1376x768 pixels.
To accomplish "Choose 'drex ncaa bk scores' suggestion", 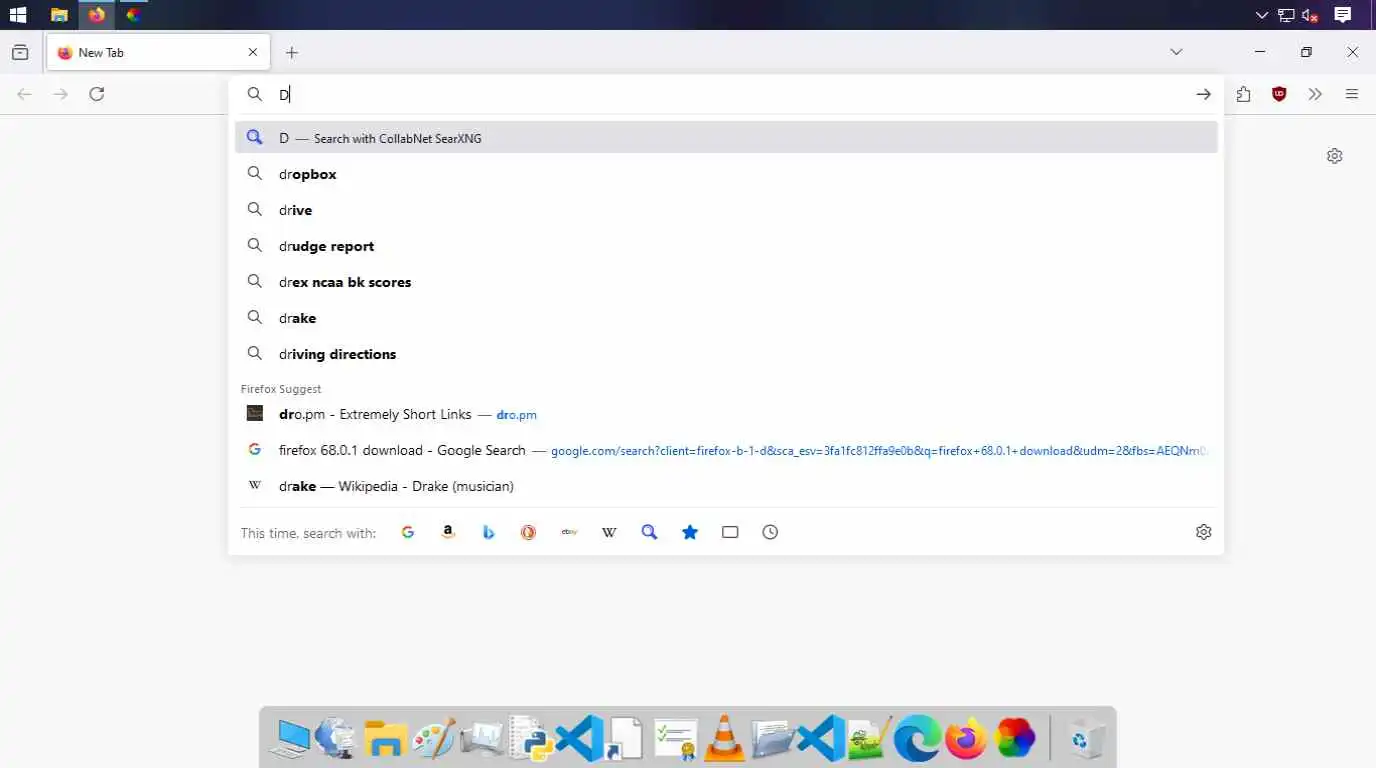I will point(726,282).
